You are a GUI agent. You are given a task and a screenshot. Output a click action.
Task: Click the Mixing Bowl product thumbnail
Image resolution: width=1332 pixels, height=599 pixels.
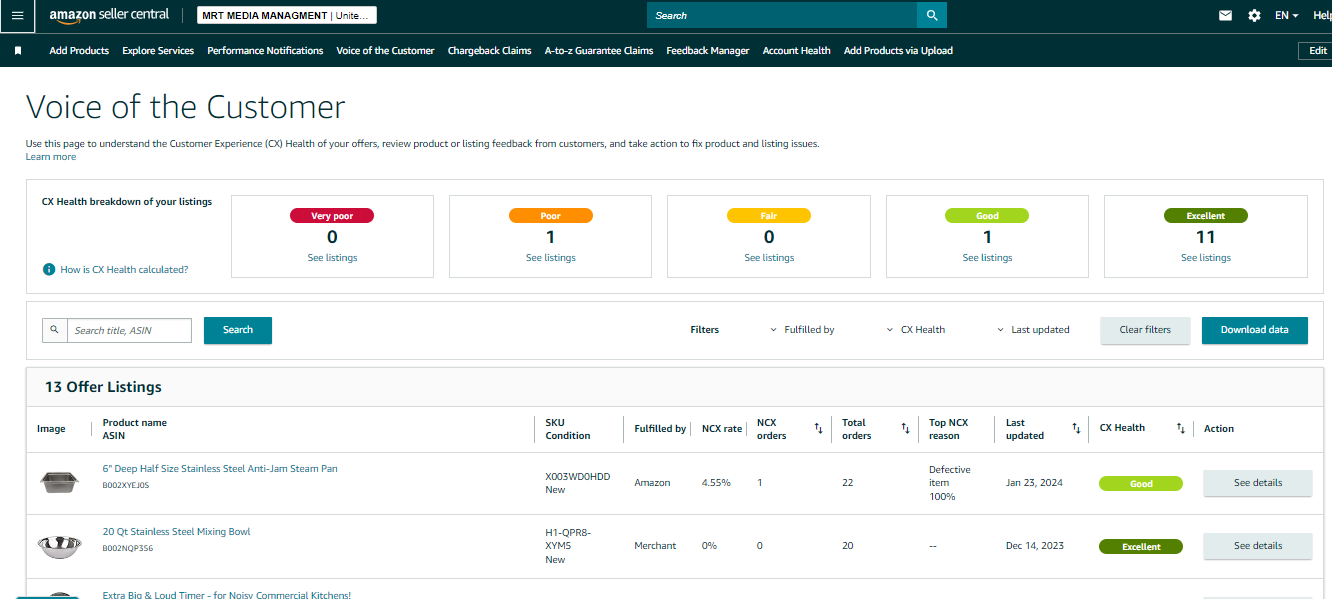pyautogui.click(x=59, y=546)
